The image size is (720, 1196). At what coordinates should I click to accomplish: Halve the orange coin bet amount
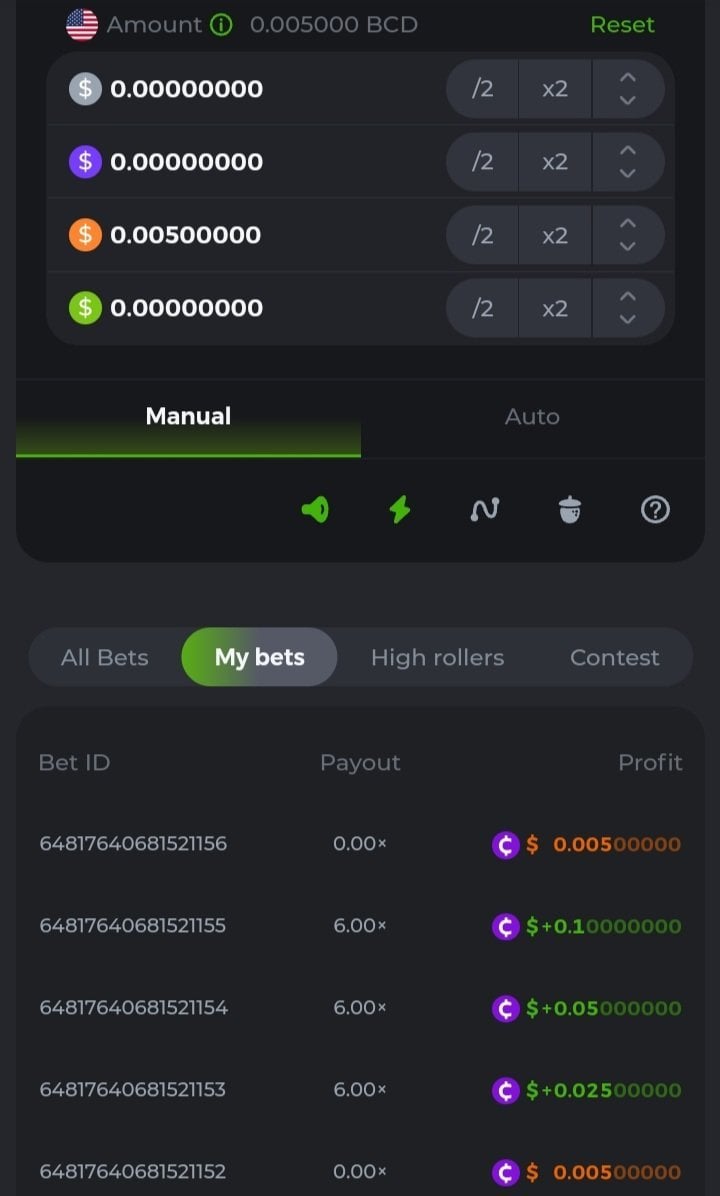[482, 235]
